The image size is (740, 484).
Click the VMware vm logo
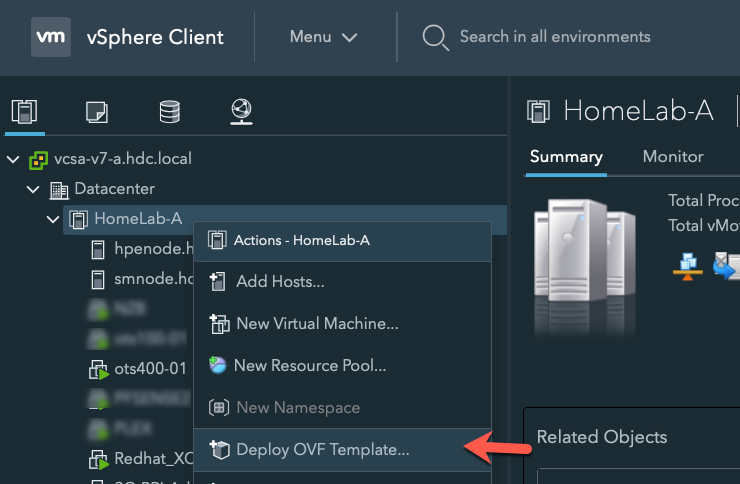51,37
